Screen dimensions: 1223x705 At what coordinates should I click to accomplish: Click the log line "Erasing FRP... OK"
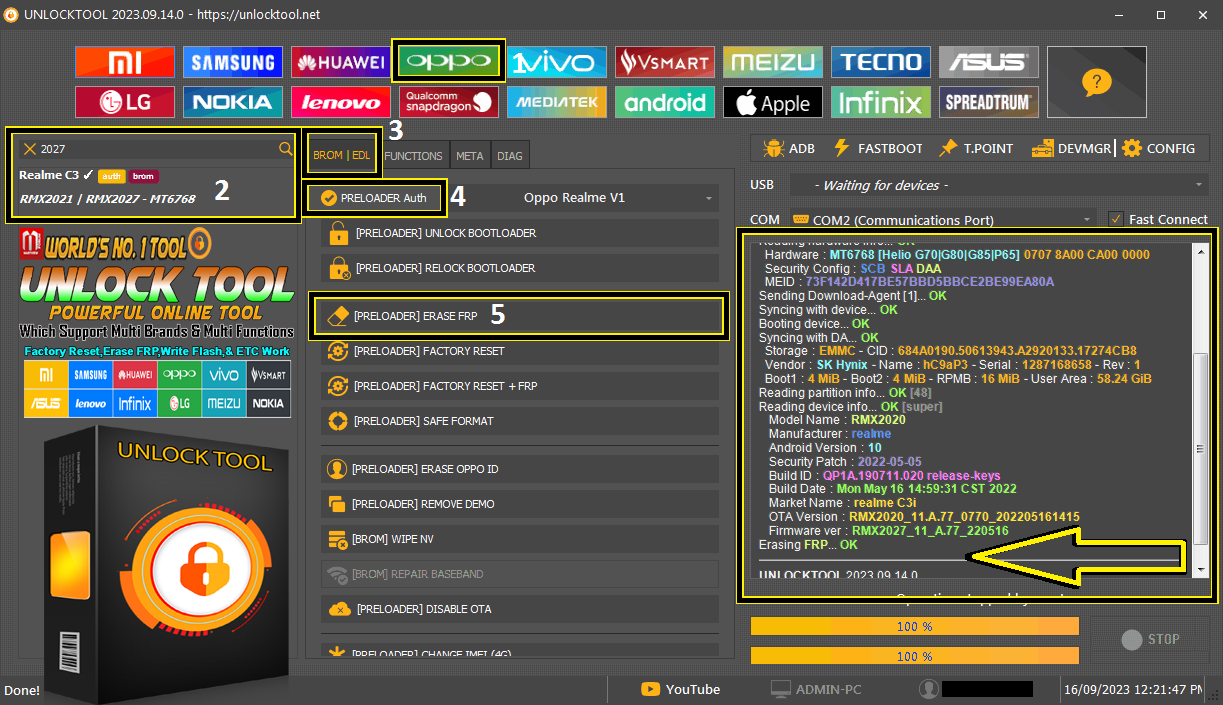click(808, 545)
